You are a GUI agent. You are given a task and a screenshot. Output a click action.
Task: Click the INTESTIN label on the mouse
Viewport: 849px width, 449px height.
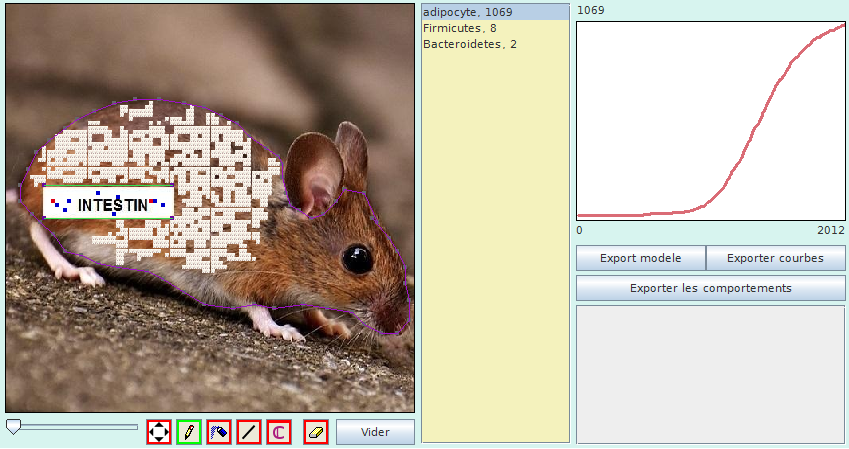[x=111, y=205]
